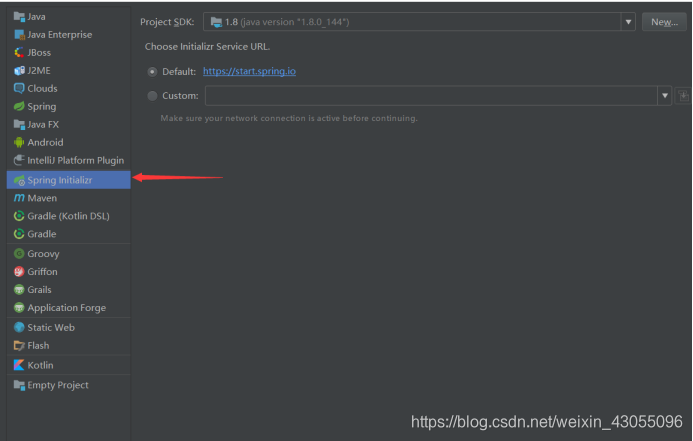Click the Clouds speech-bubble icon
Viewport: 693px width, 441px height.
pyautogui.click(x=19, y=88)
